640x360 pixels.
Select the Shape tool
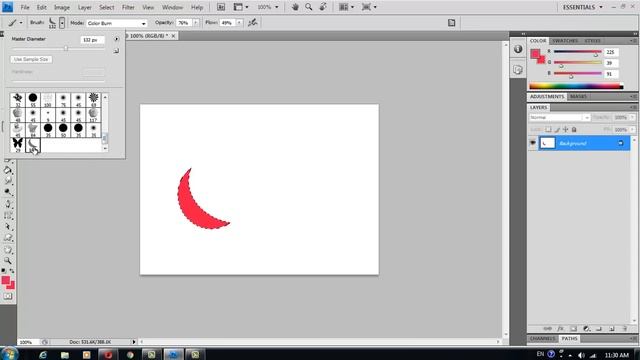pyautogui.click(x=8, y=238)
